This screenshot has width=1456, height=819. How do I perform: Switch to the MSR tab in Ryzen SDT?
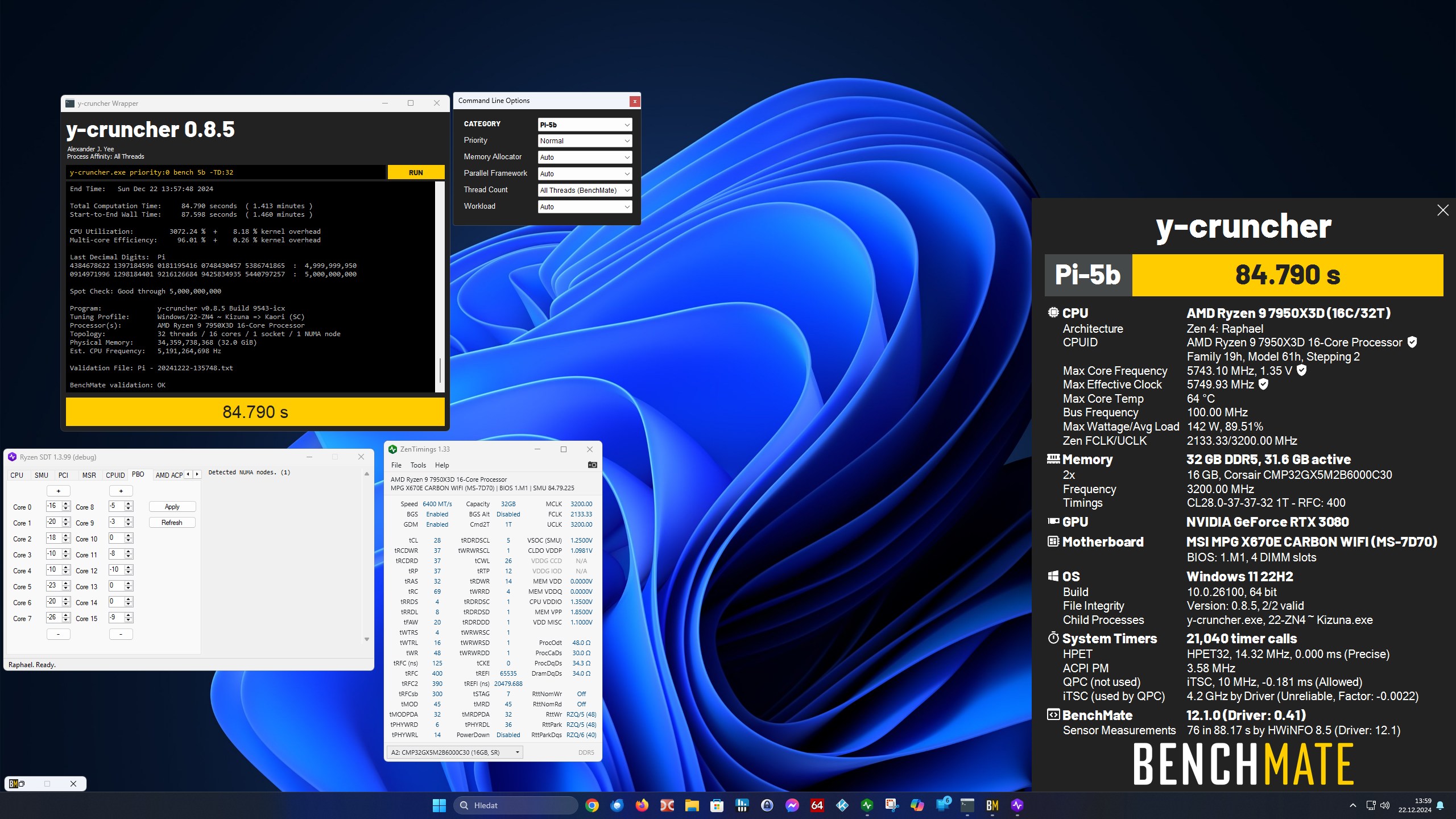click(89, 475)
